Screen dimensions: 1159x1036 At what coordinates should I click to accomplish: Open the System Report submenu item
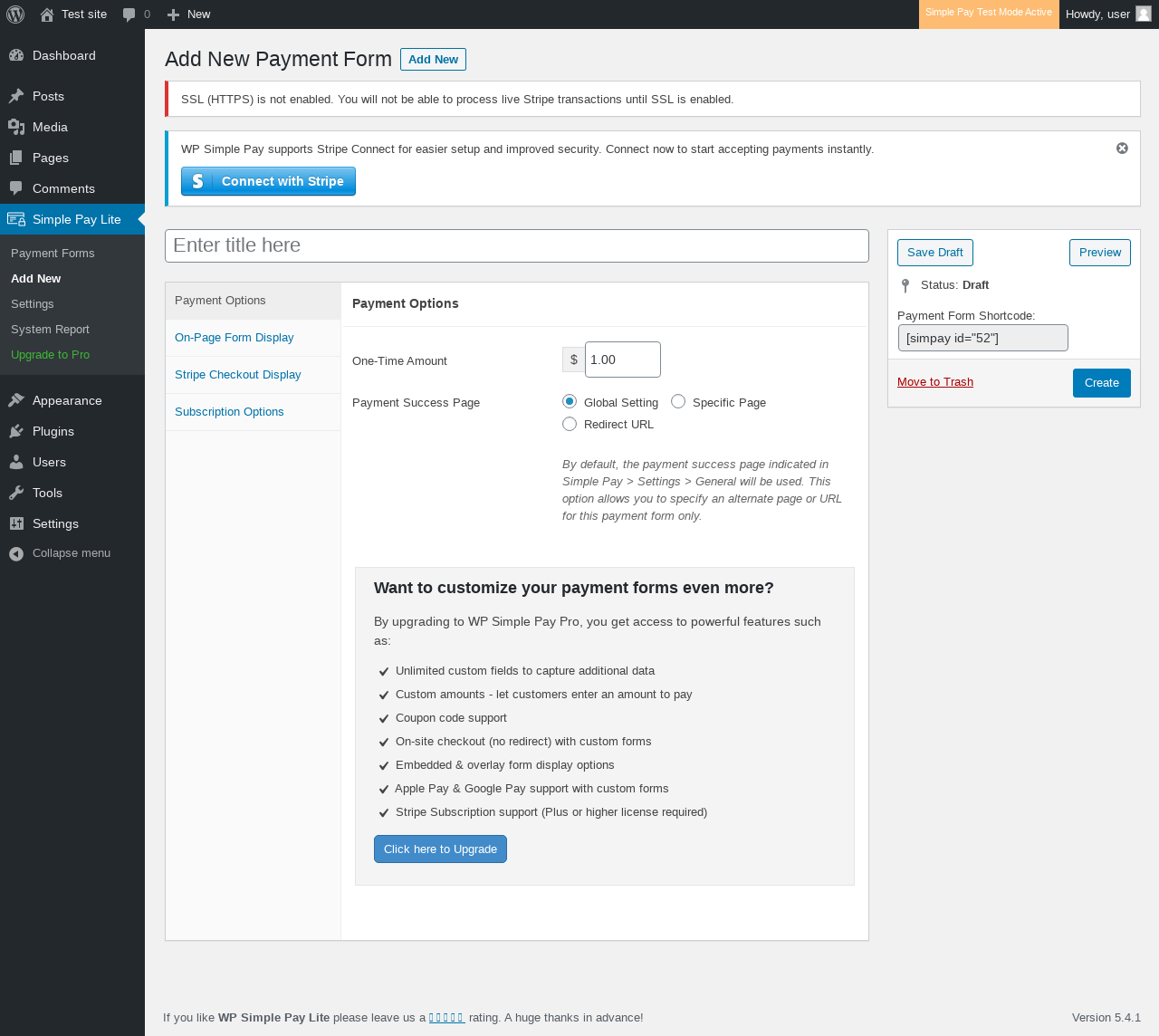(x=72, y=330)
